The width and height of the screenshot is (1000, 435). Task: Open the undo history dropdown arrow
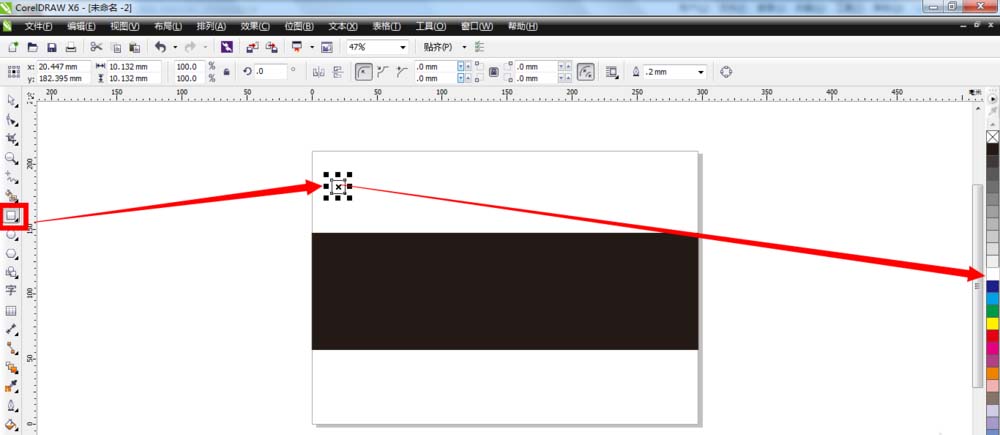point(175,47)
